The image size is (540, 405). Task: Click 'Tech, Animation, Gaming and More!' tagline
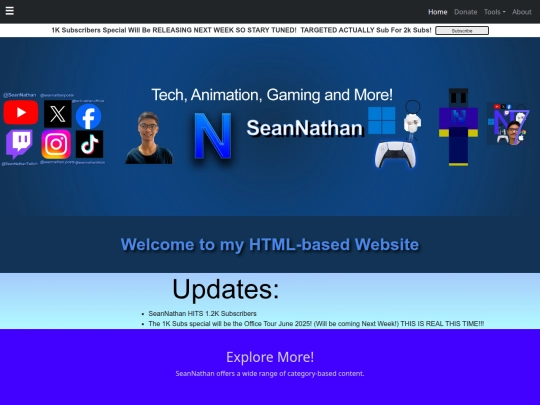click(x=272, y=95)
